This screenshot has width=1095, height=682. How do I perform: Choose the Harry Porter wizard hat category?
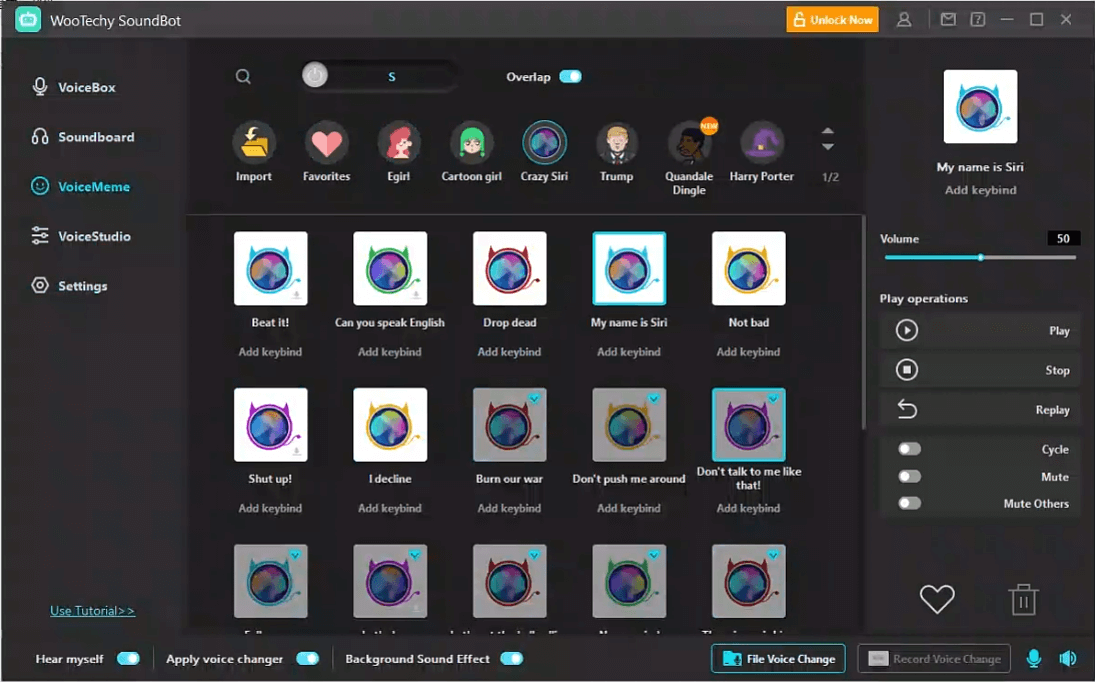pos(761,144)
